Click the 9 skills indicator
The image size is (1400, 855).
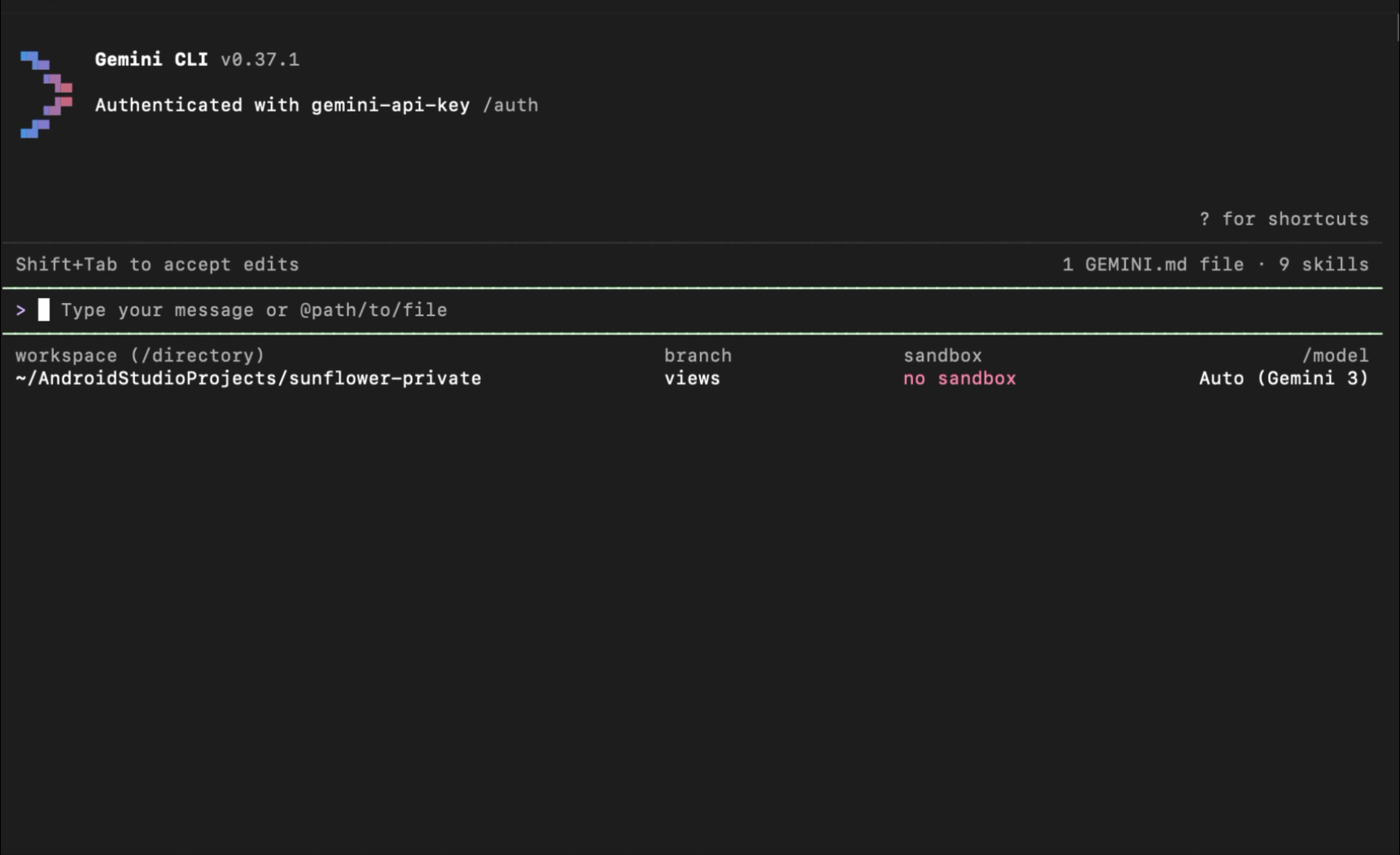tap(1323, 264)
